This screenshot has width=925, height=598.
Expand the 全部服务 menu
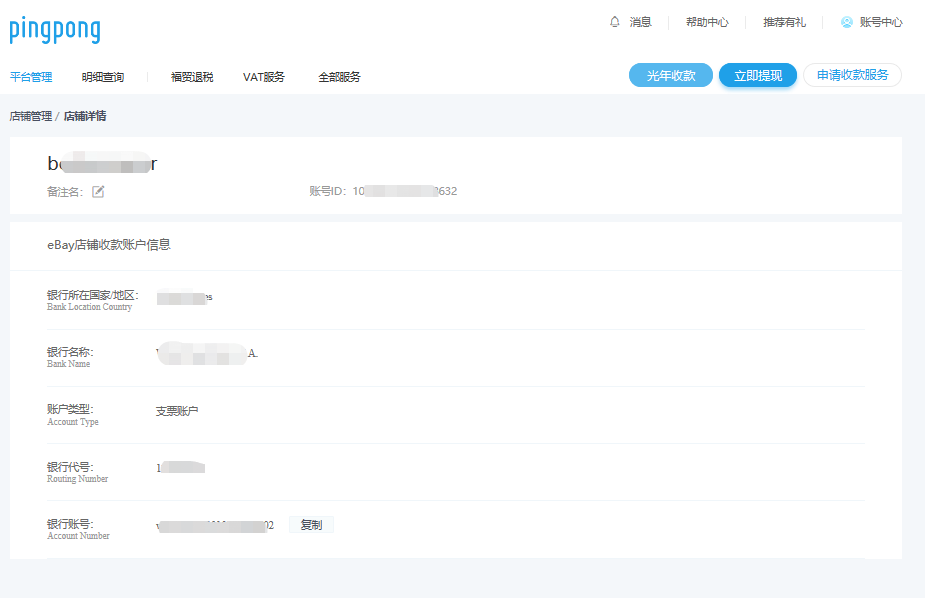click(x=339, y=77)
